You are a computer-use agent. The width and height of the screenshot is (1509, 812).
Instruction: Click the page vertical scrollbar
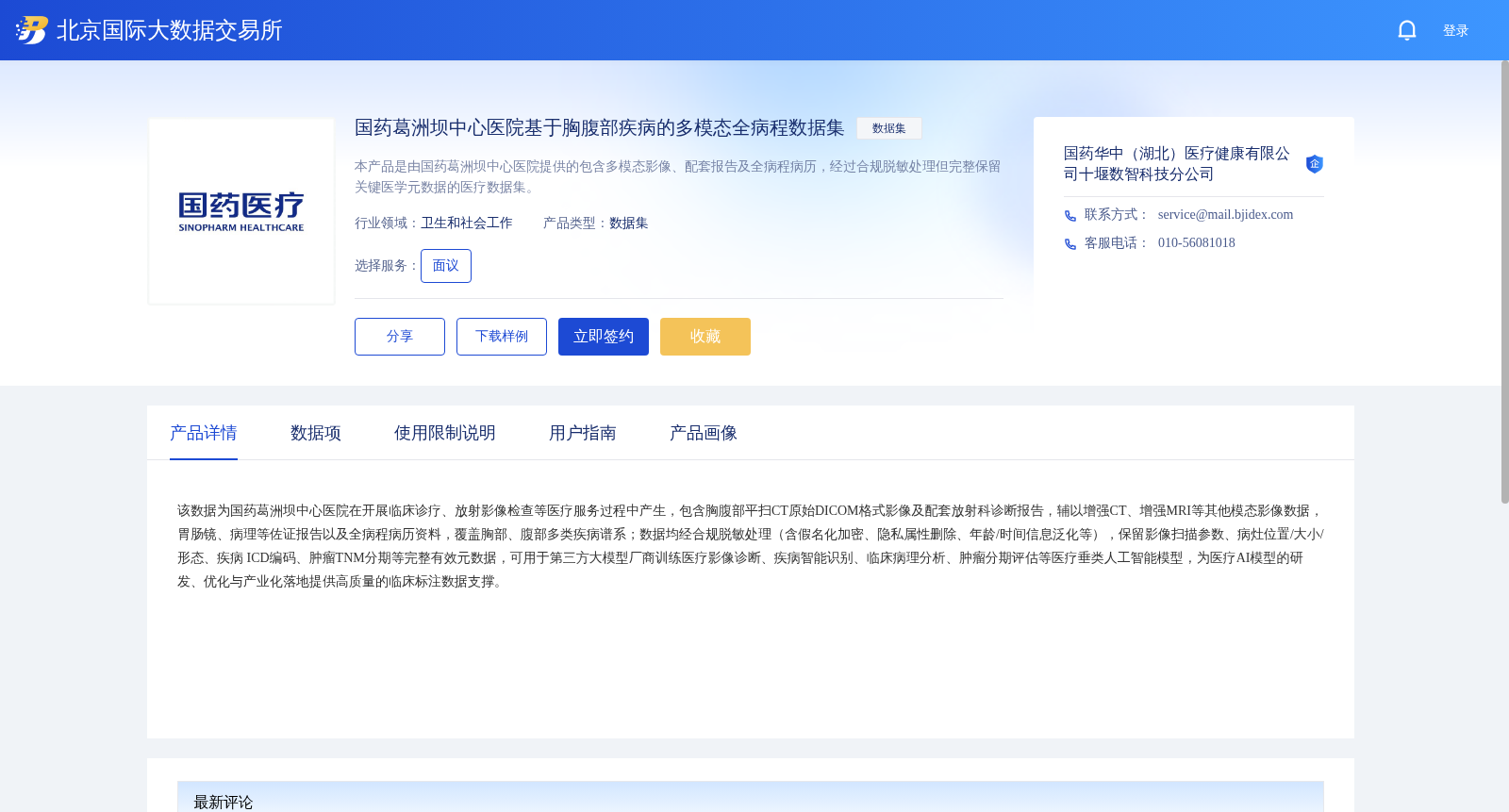point(1504,281)
